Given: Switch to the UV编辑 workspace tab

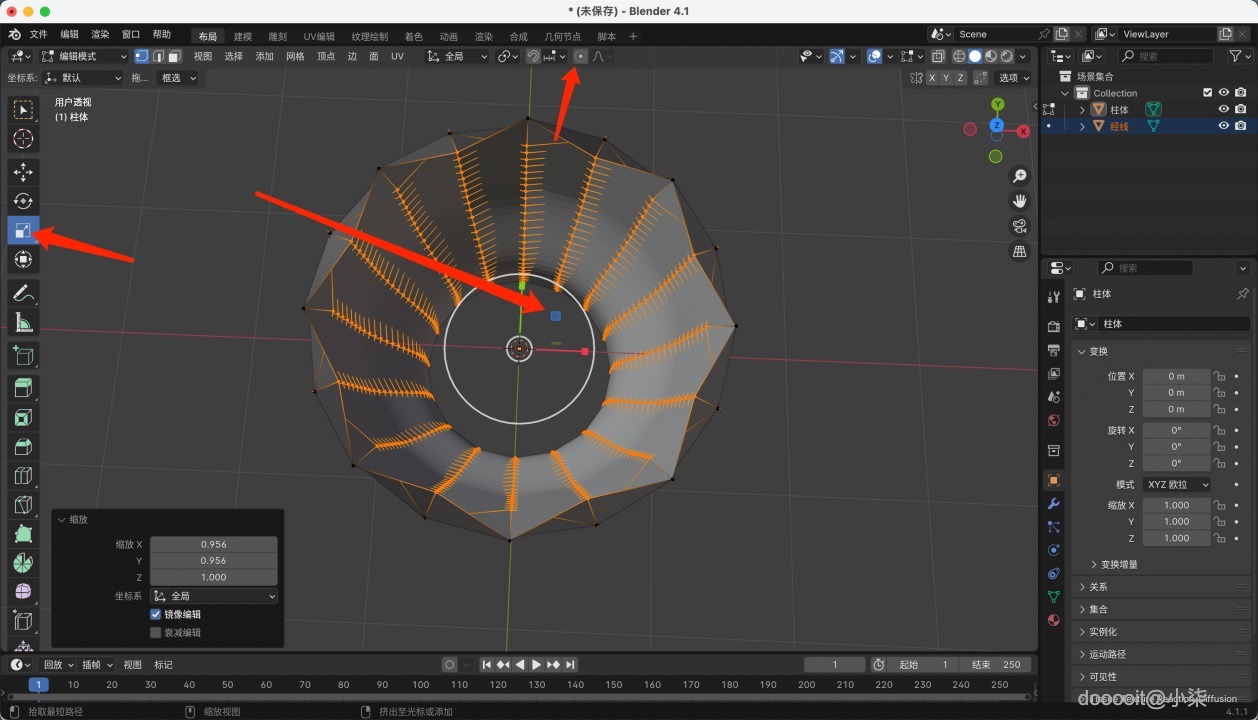Looking at the screenshot, I should click(x=319, y=37).
